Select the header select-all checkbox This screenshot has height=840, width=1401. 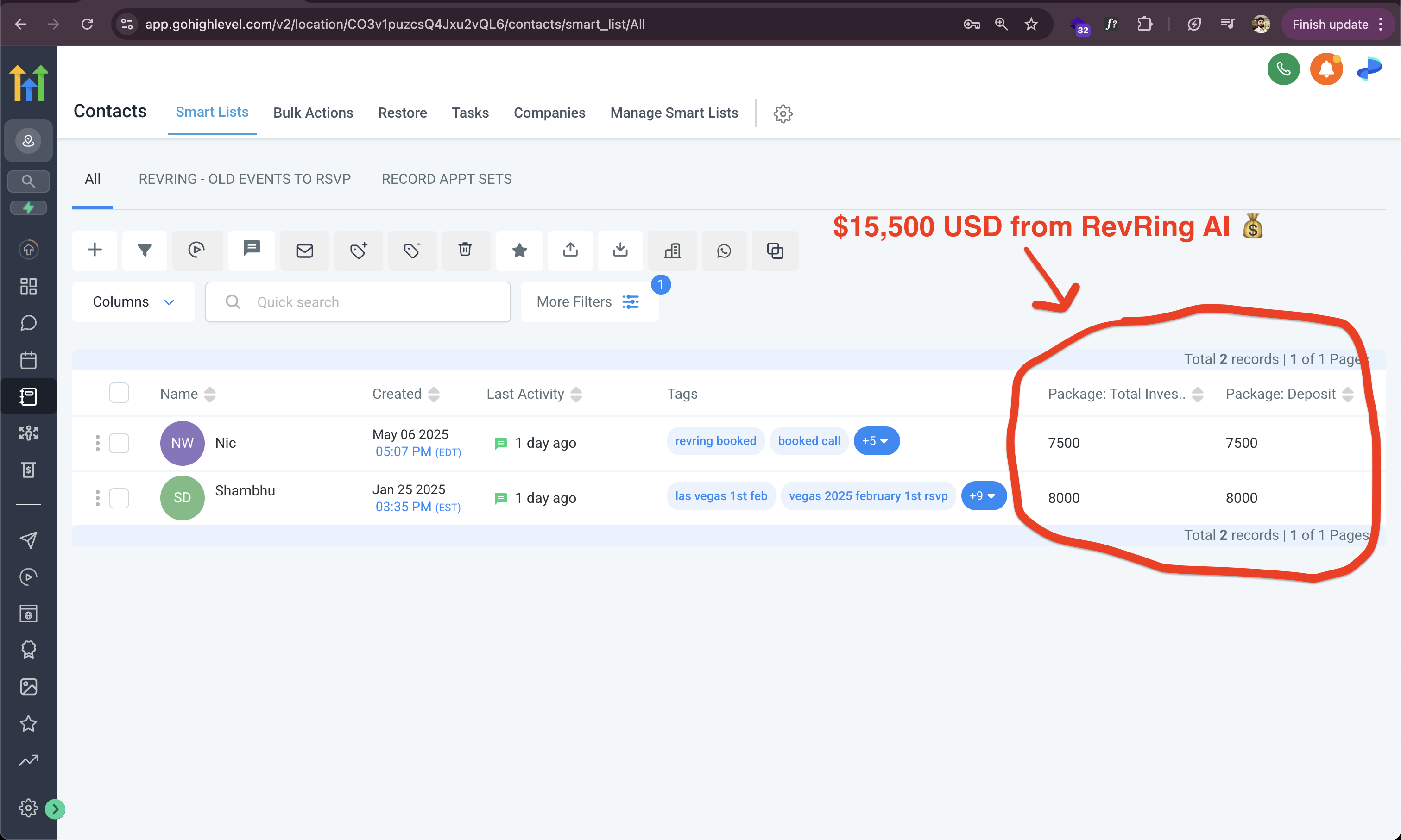[x=119, y=392]
